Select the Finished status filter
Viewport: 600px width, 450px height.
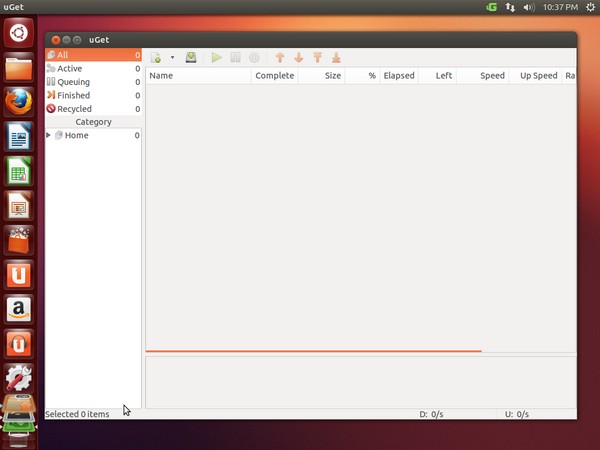click(73, 95)
